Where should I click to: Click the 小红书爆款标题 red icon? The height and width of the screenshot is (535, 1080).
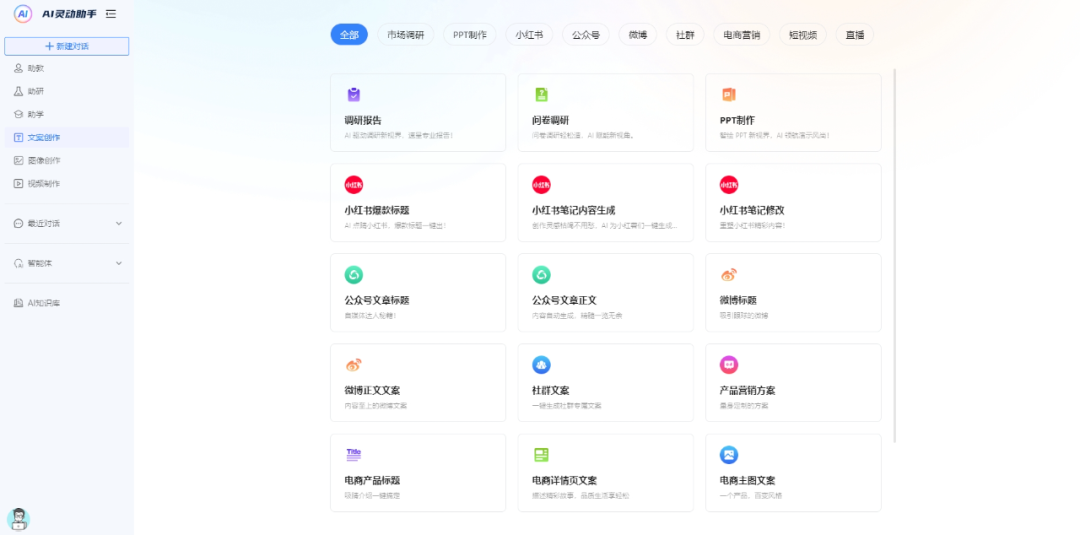pyautogui.click(x=353, y=185)
